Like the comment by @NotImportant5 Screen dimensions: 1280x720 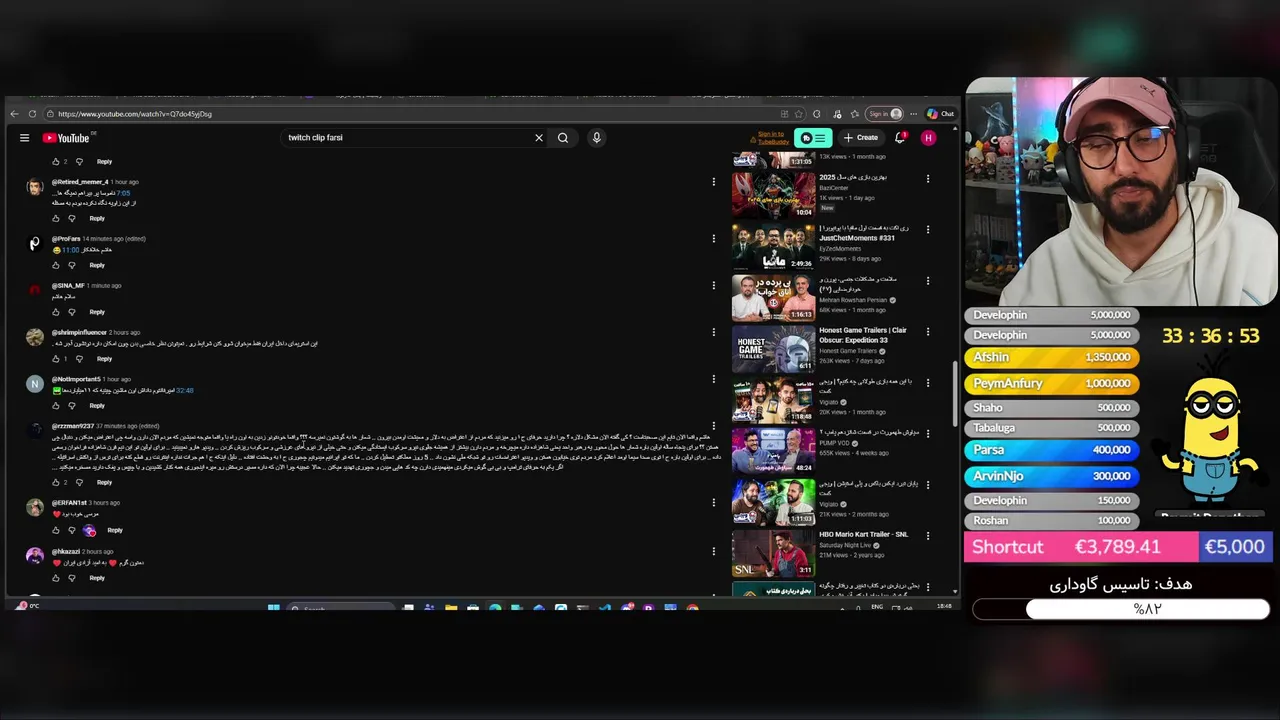point(56,406)
